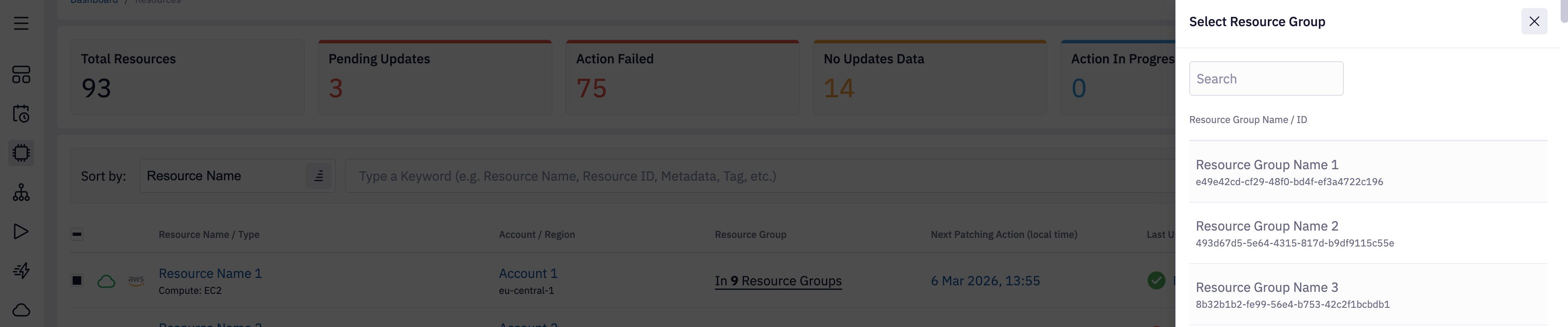
Task: Click the play icon in the sidebar
Action: click(x=21, y=232)
